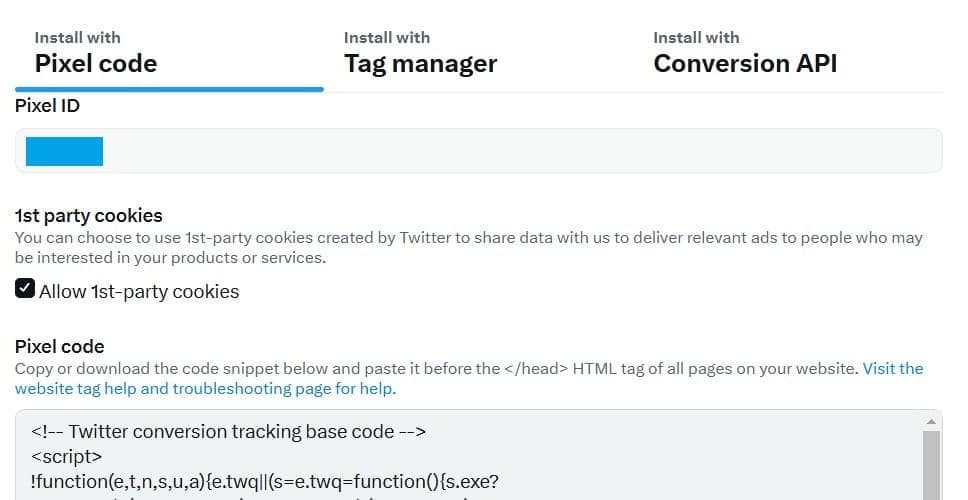
Task: Click the blue underline beneath the Pixel code tab
Action: [x=169, y=89]
